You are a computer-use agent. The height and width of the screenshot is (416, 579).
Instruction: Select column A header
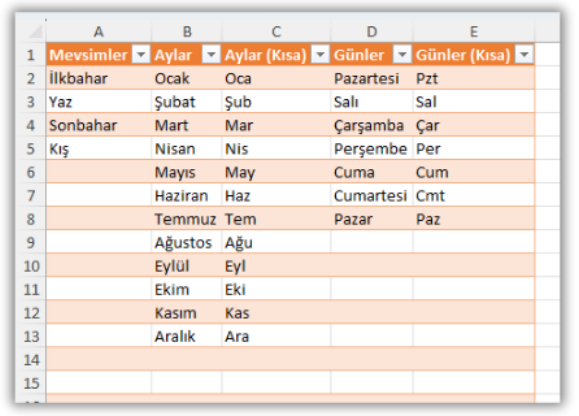click(x=98, y=32)
